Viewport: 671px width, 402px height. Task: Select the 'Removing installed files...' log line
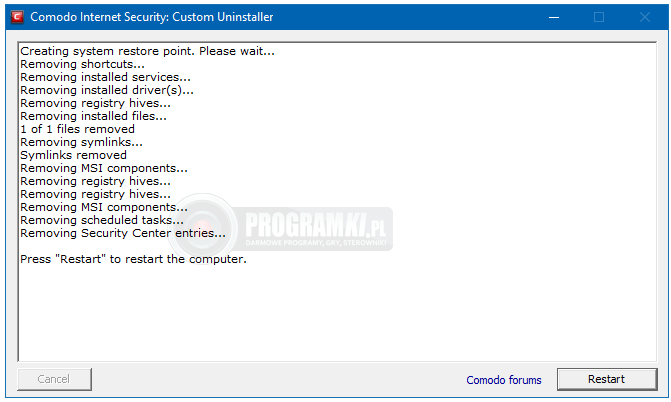pyautogui.click(x=93, y=116)
